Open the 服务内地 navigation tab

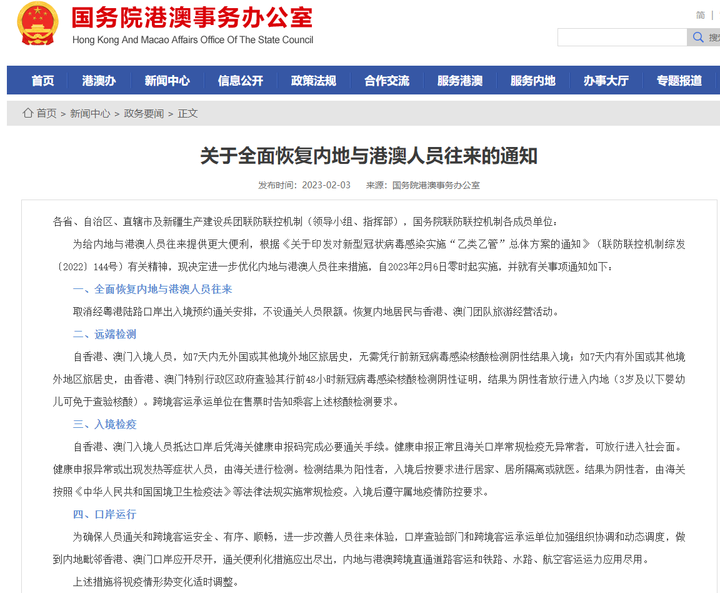[533, 81]
